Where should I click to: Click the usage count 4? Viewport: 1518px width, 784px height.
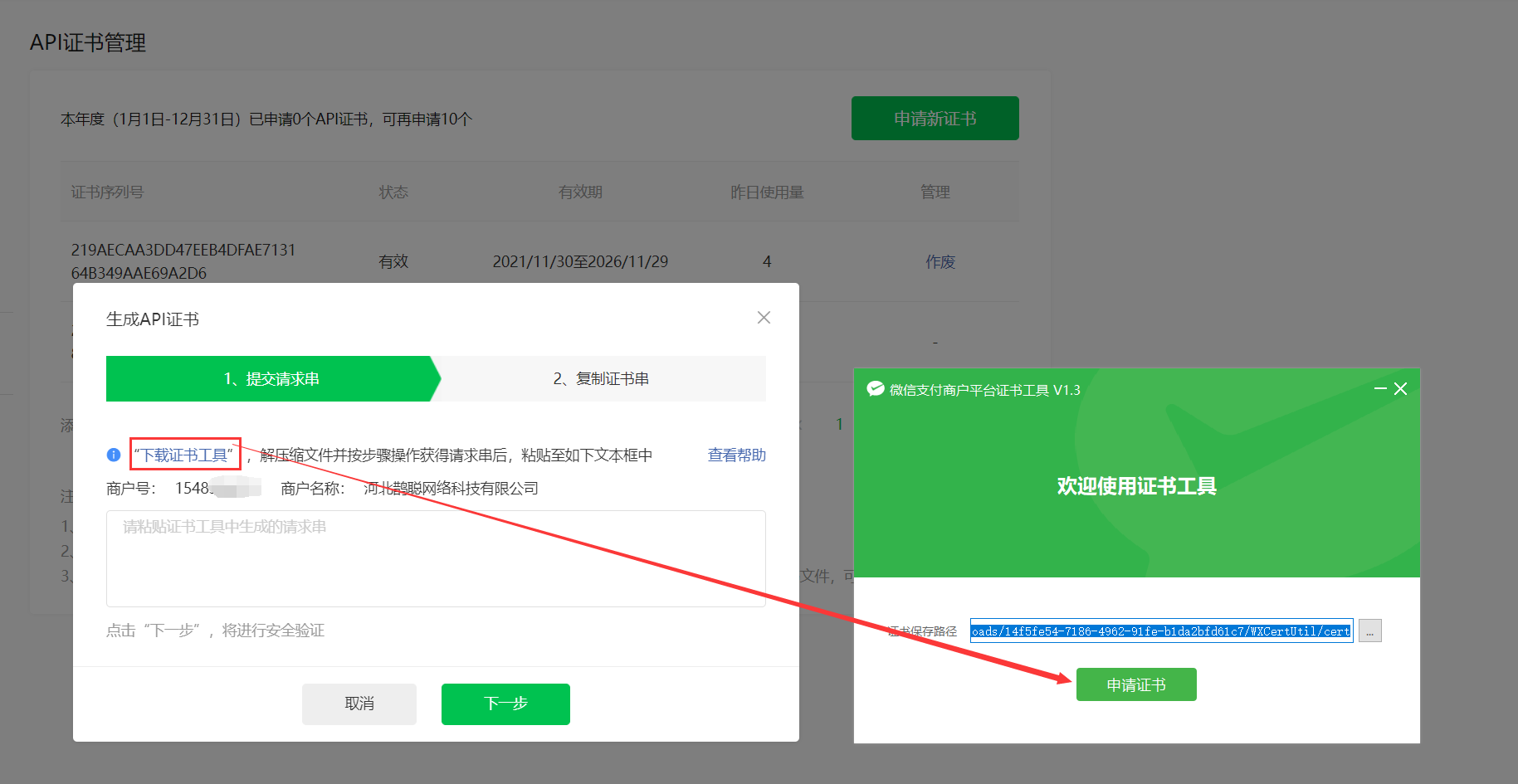coord(767,262)
